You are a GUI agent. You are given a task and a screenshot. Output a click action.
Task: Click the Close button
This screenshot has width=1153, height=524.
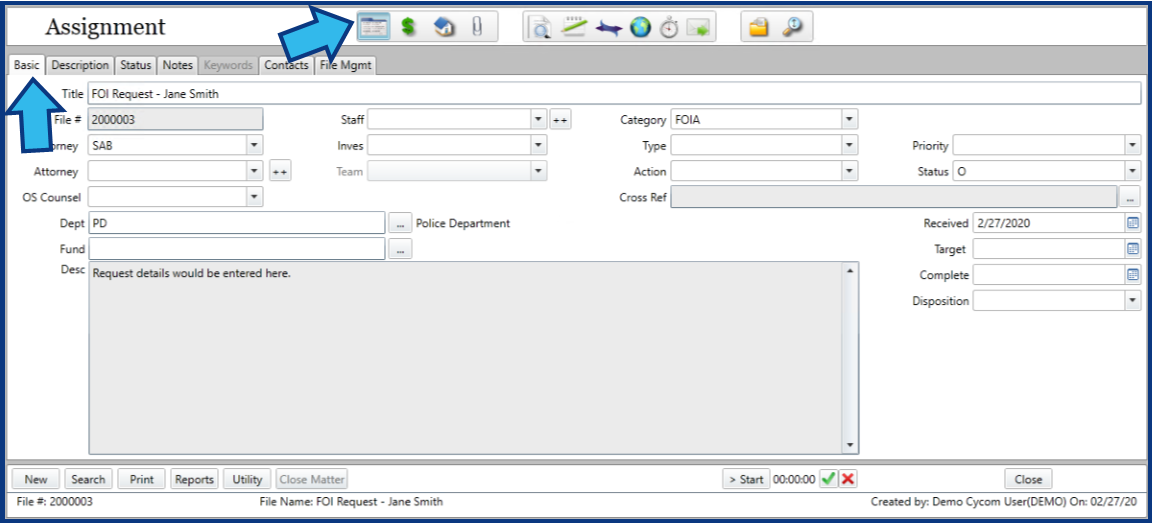(1028, 479)
